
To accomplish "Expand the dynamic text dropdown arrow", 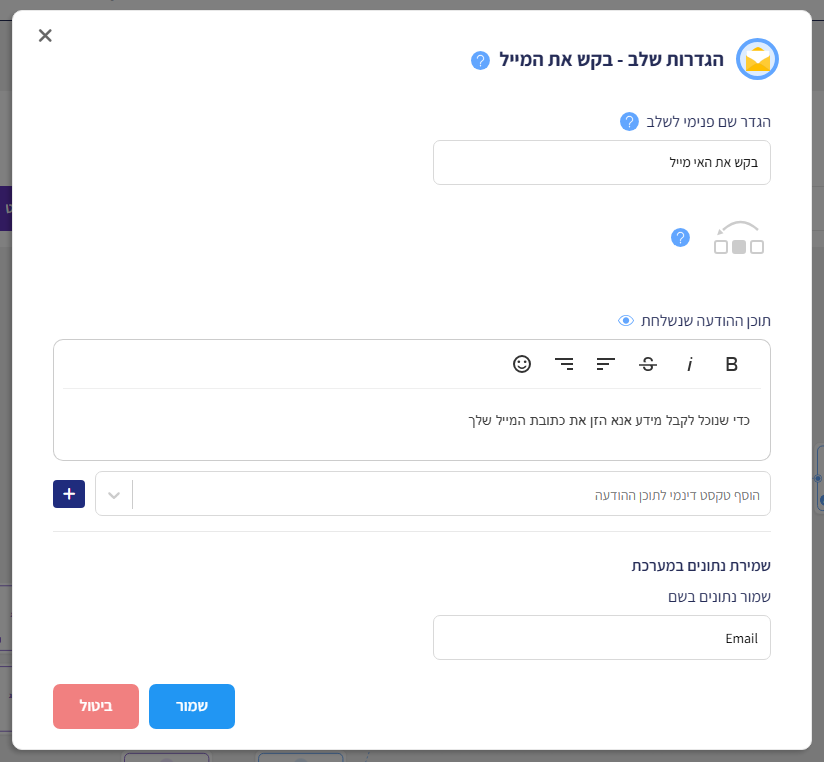I will 114,495.
